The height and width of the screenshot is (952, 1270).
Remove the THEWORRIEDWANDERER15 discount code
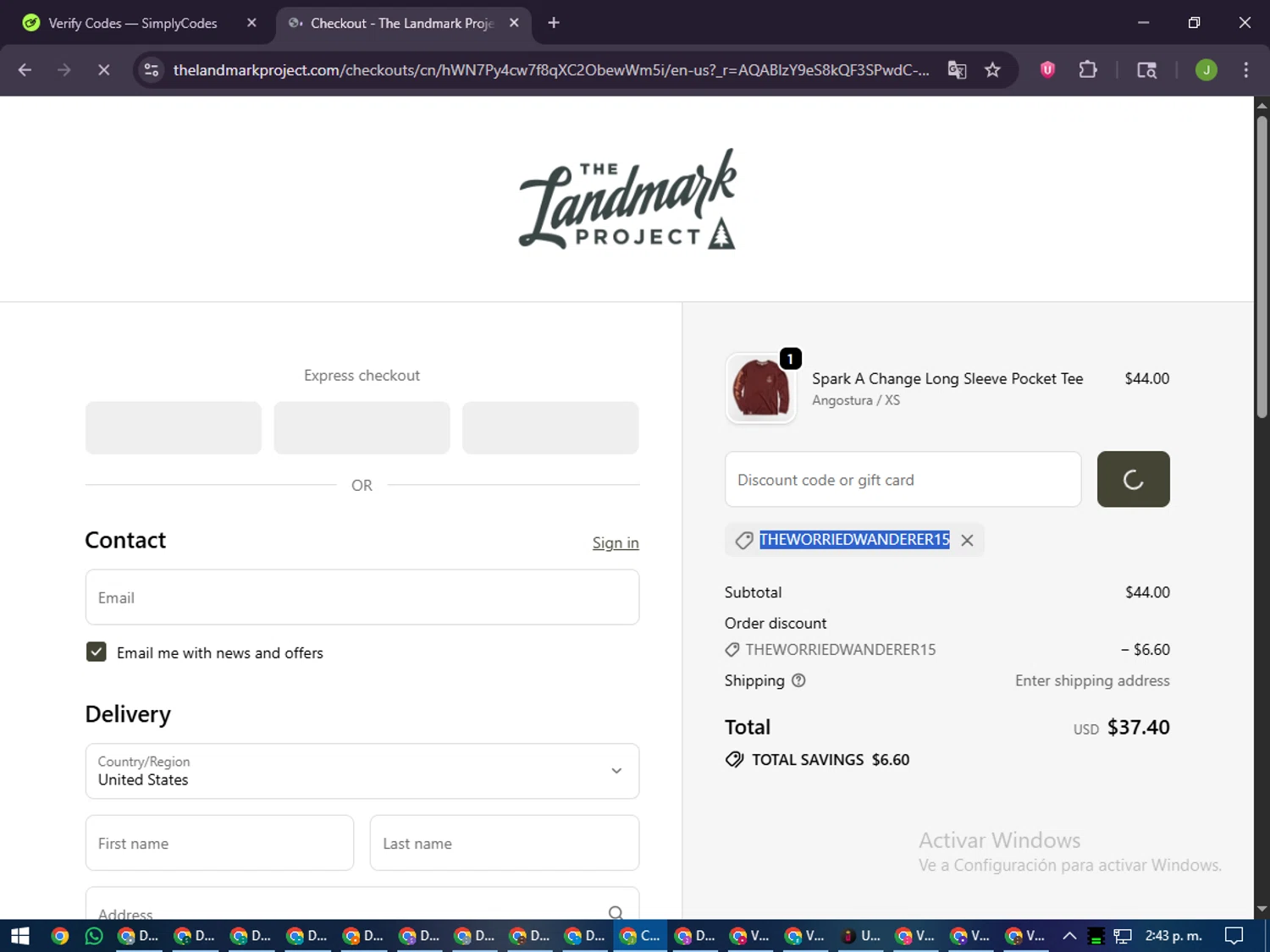point(967,540)
